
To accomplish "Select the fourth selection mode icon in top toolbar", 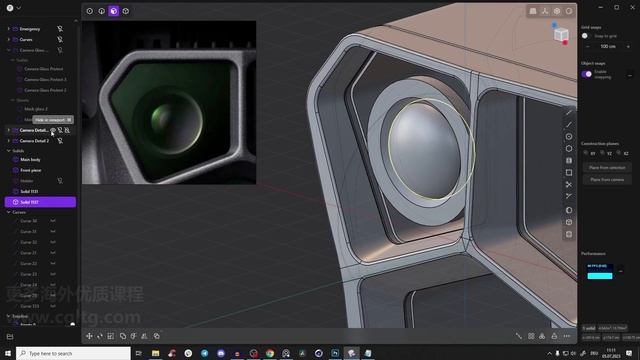I will 126,11.
